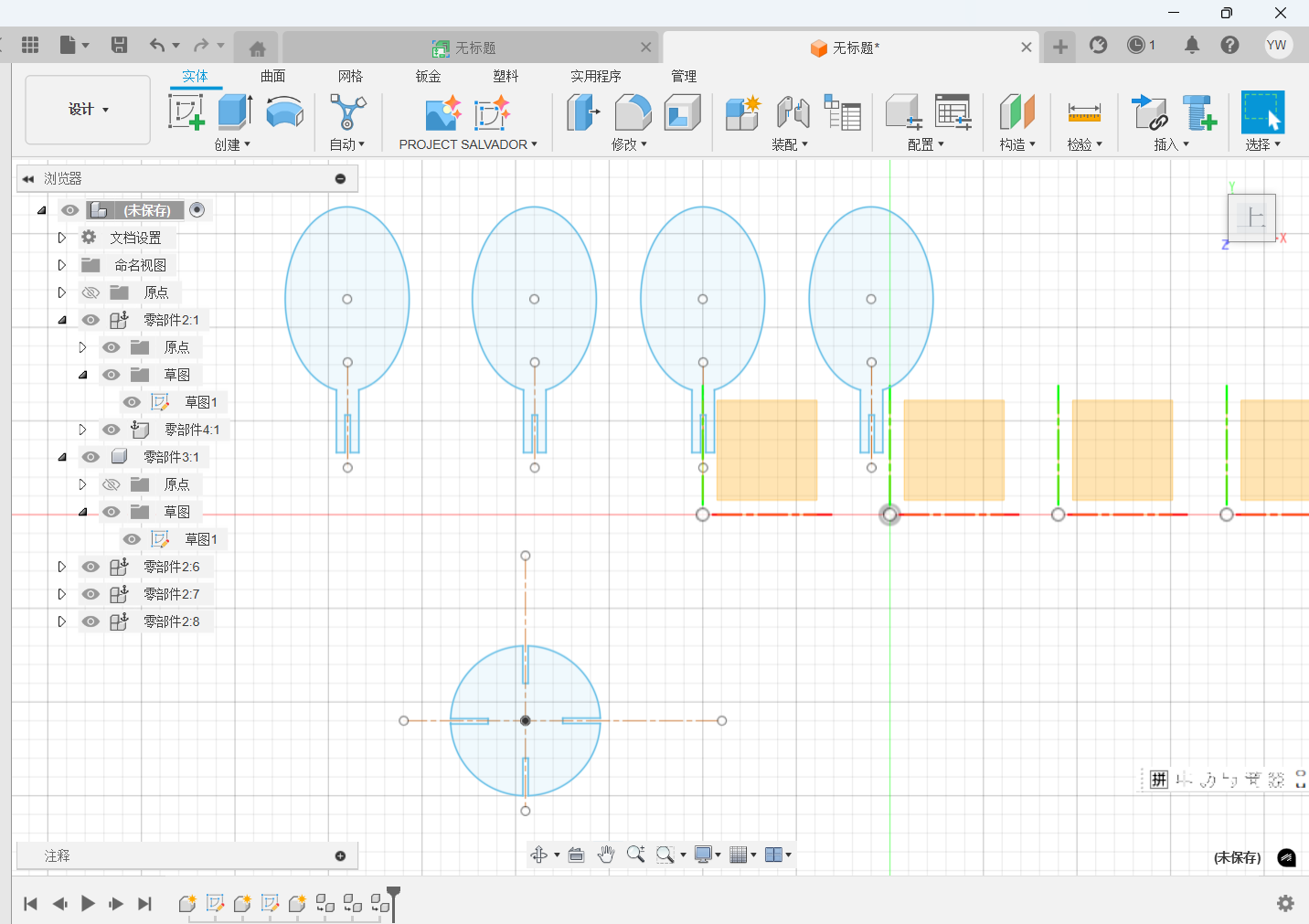Switch to the 网格 ribbon tab

(350, 76)
